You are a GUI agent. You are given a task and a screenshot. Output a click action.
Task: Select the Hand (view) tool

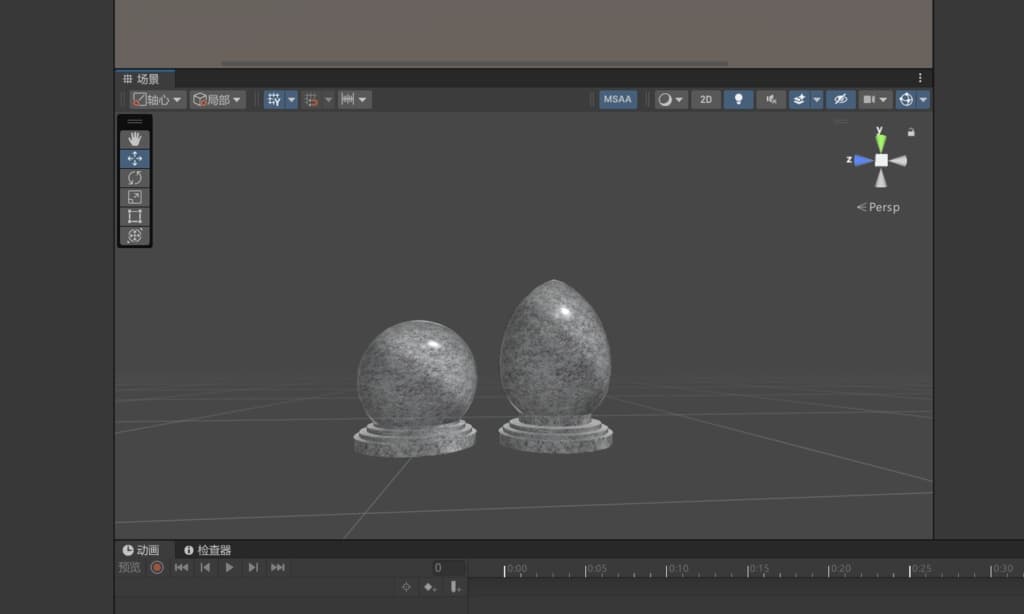(135, 140)
